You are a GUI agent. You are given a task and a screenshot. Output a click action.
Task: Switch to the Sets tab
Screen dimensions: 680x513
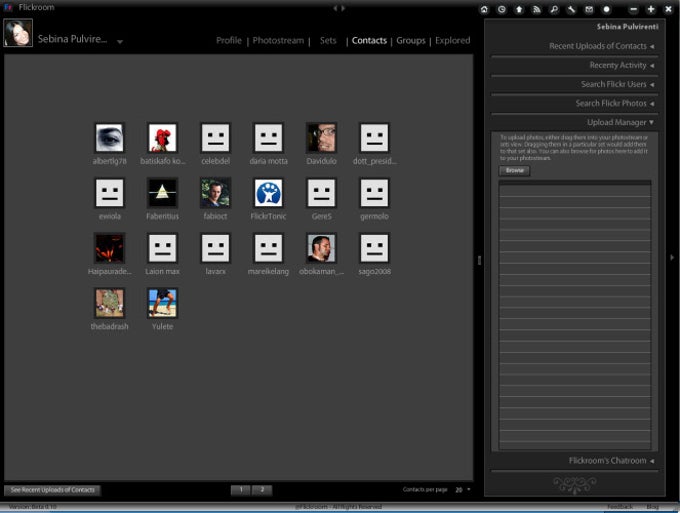click(328, 40)
